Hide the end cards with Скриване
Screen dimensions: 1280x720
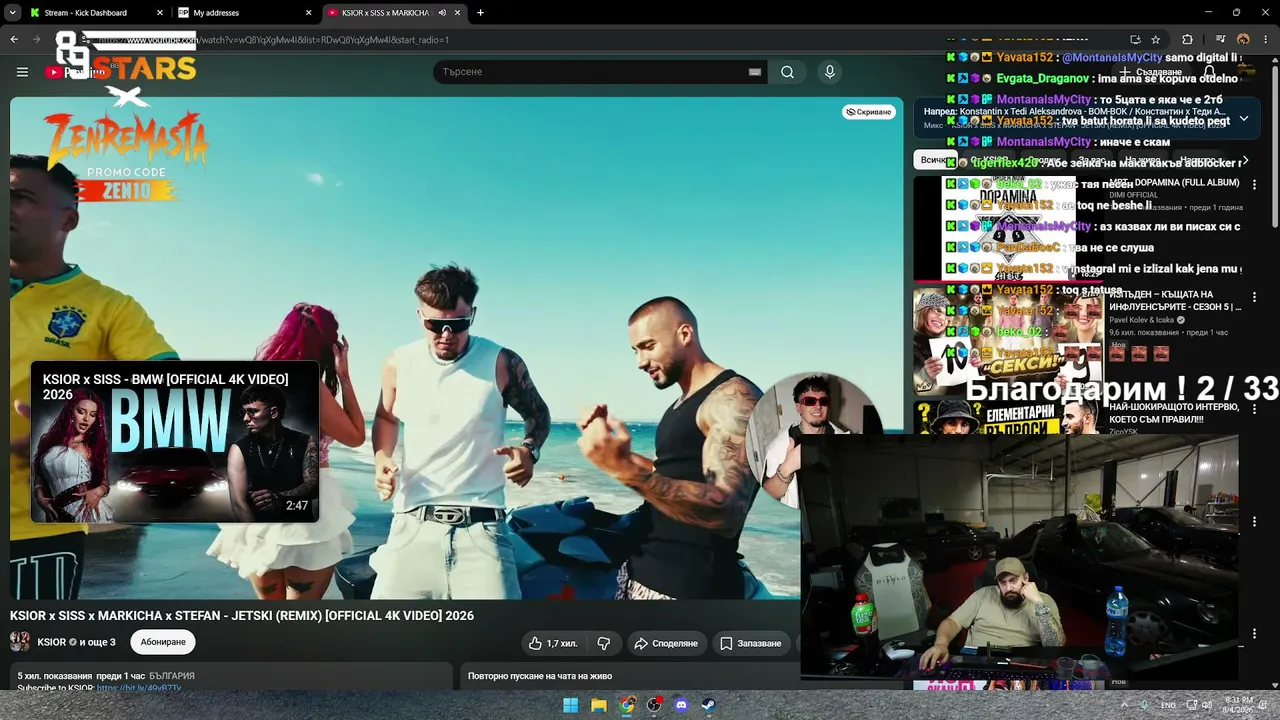pos(868,112)
